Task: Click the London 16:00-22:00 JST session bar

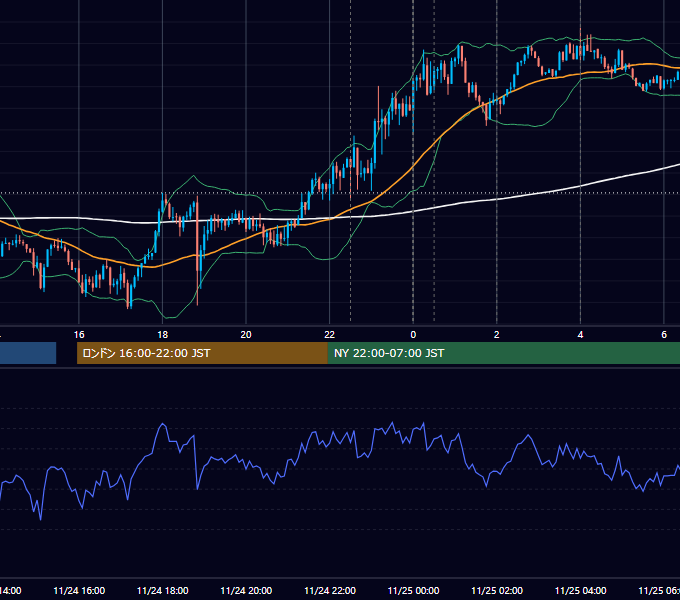Action: pos(202,353)
